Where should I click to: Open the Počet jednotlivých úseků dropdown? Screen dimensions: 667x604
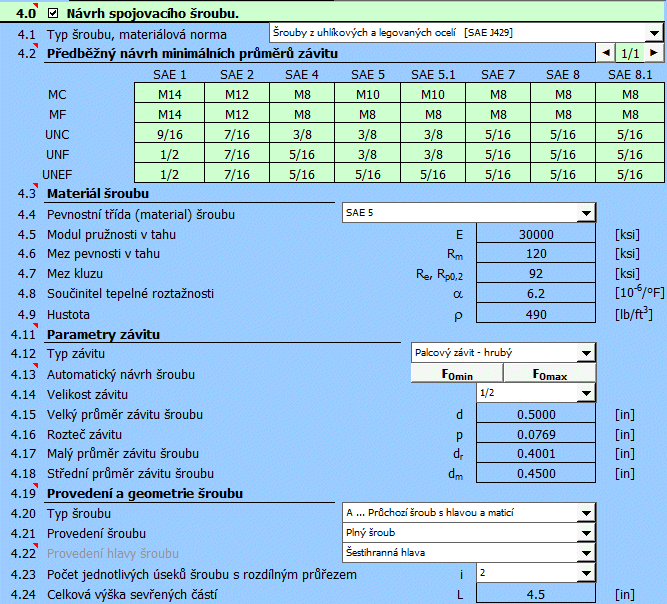(585, 574)
